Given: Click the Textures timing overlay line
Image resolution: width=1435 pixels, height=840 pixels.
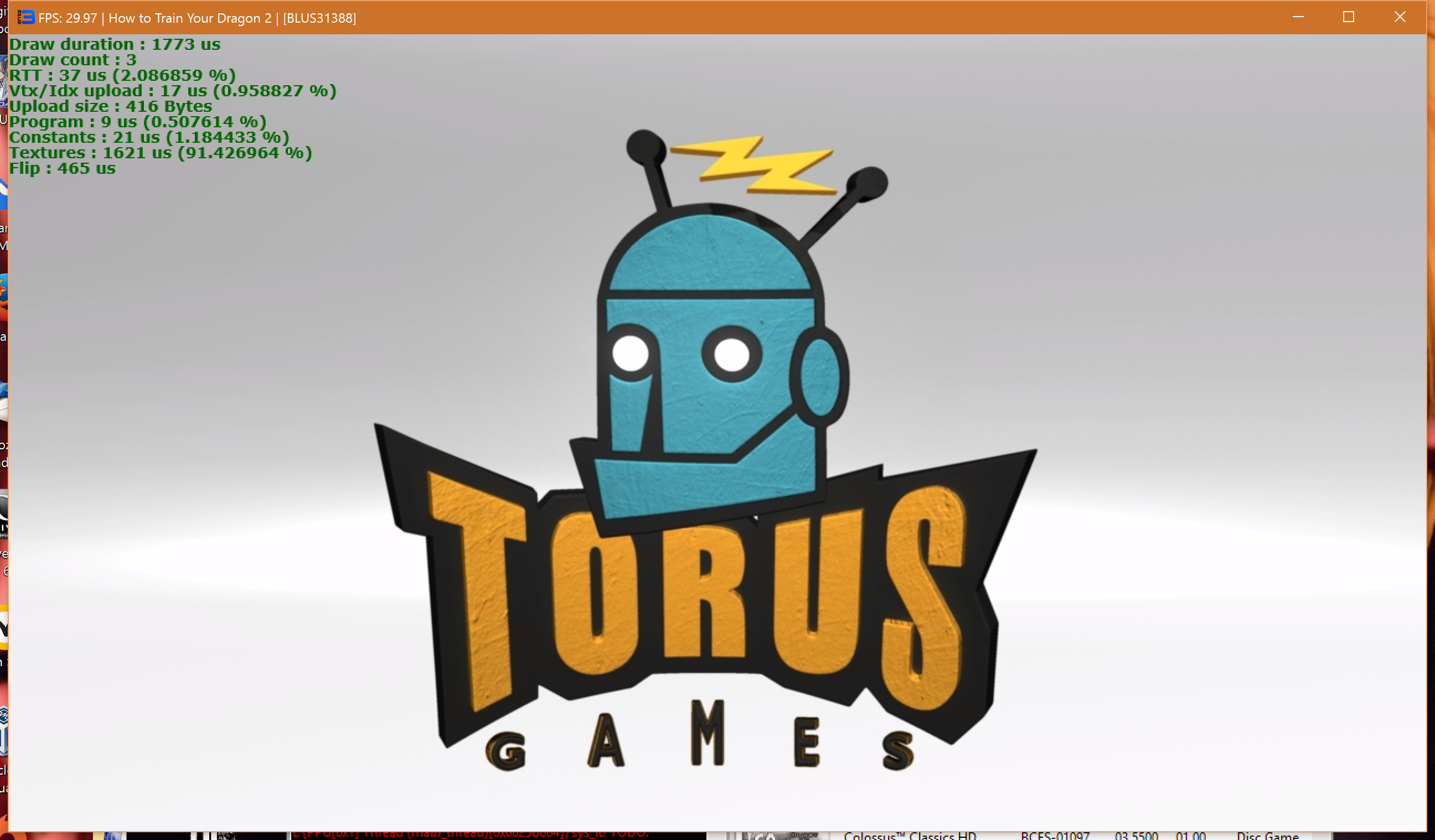Looking at the screenshot, I should click(x=160, y=153).
